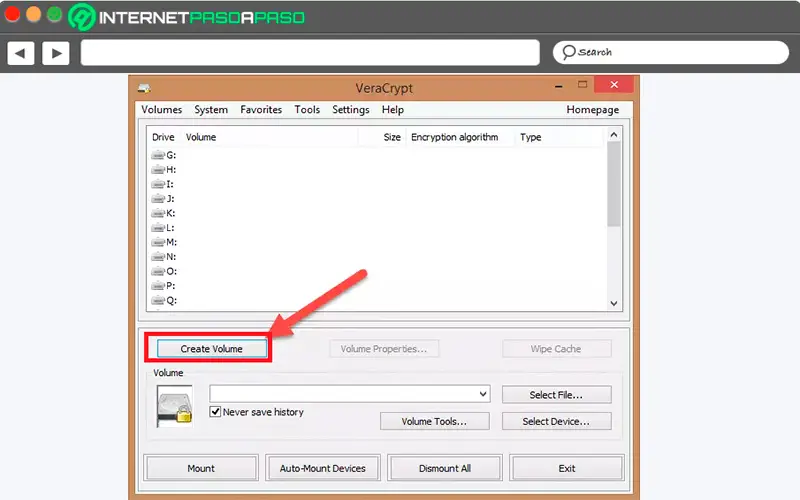Viewport: 800px width, 500px height.
Task: Expand the volume path dropdown arrow
Action: point(483,394)
